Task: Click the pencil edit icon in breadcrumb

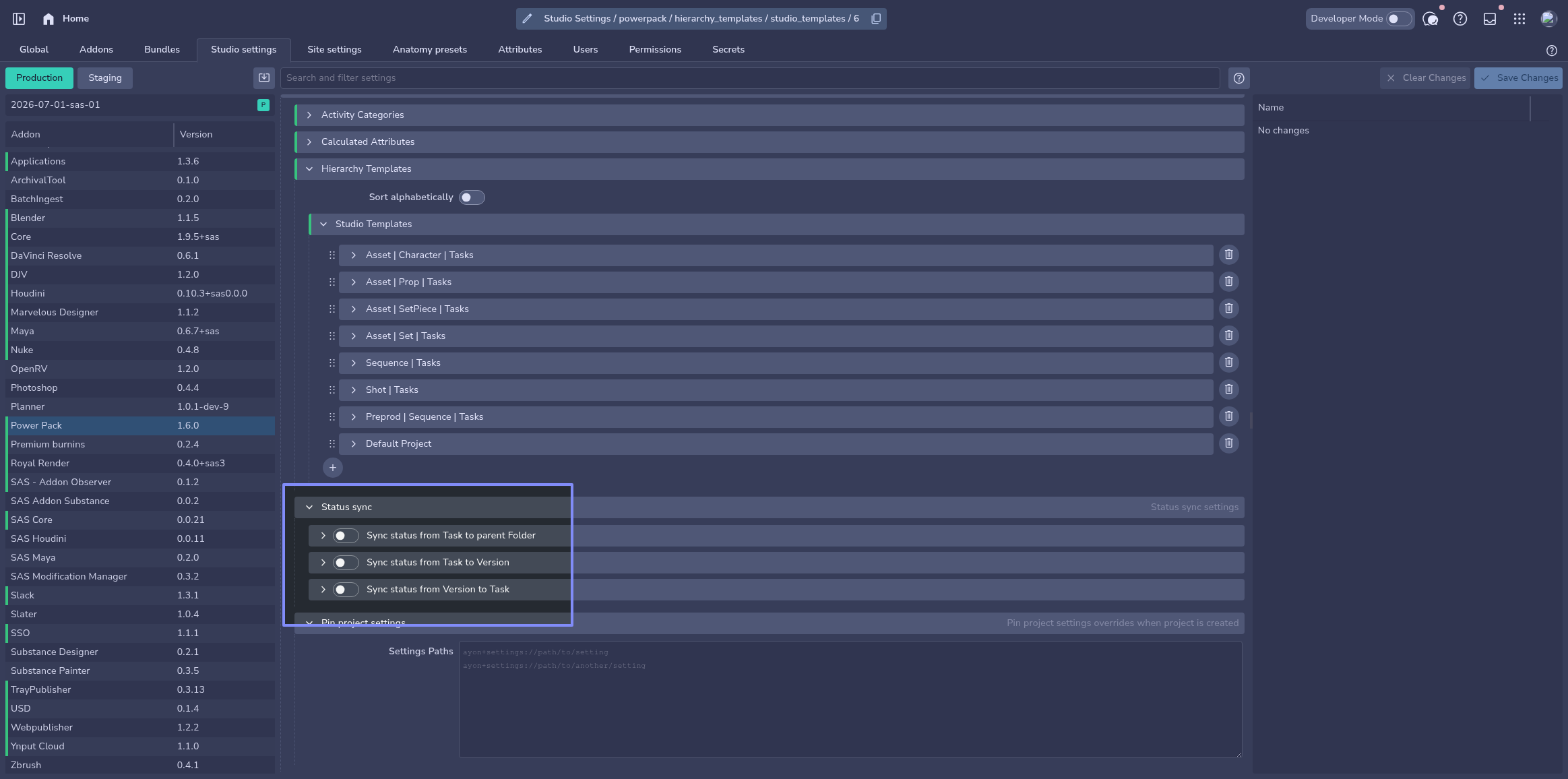Action: tap(528, 19)
